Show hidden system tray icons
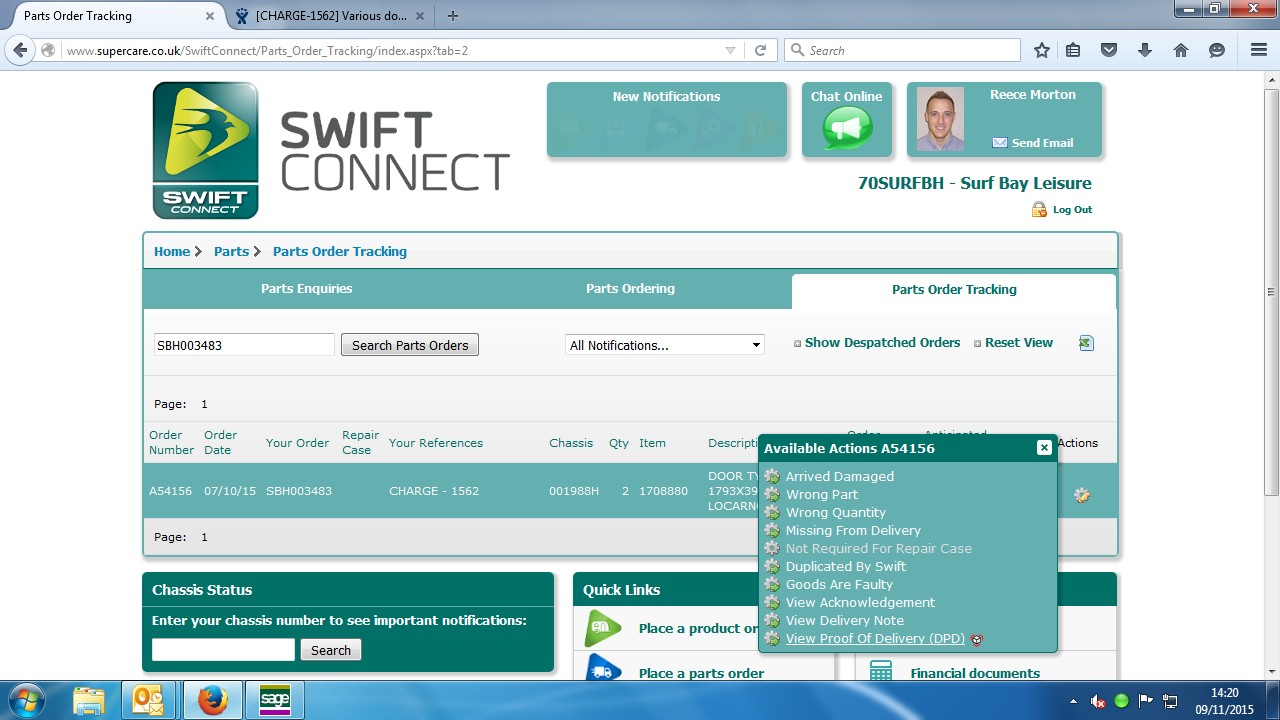This screenshot has width=1280, height=720. [1074, 701]
